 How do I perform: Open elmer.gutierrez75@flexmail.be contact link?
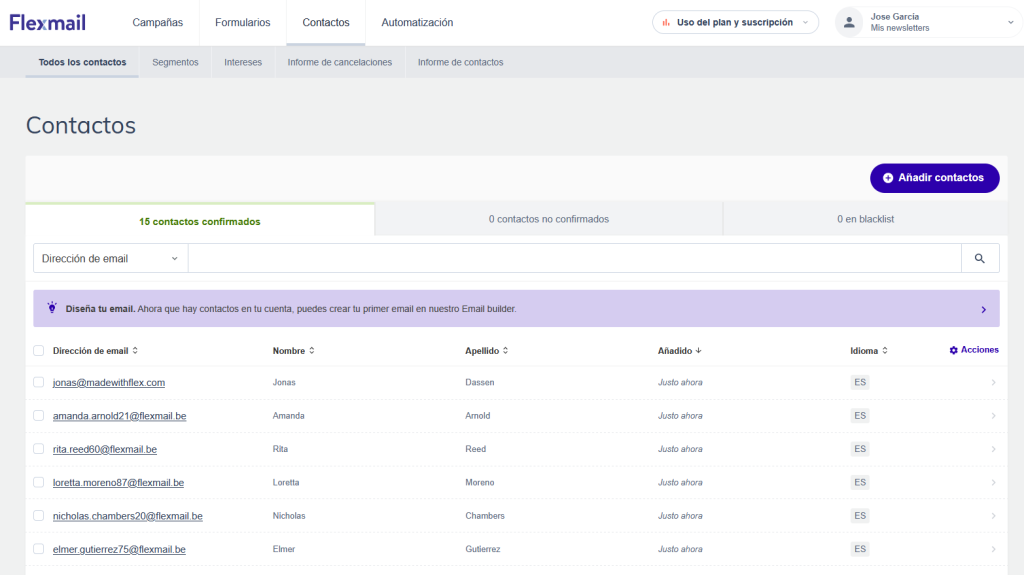[x=119, y=549]
